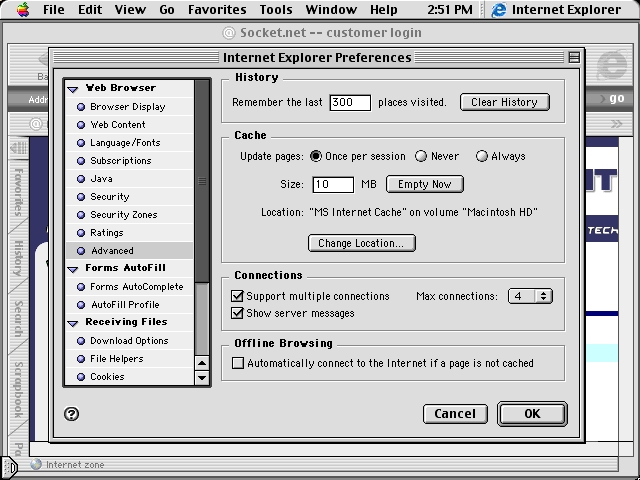This screenshot has height=480, width=640.
Task: Select the Once per session radio button
Action: [x=316, y=156]
